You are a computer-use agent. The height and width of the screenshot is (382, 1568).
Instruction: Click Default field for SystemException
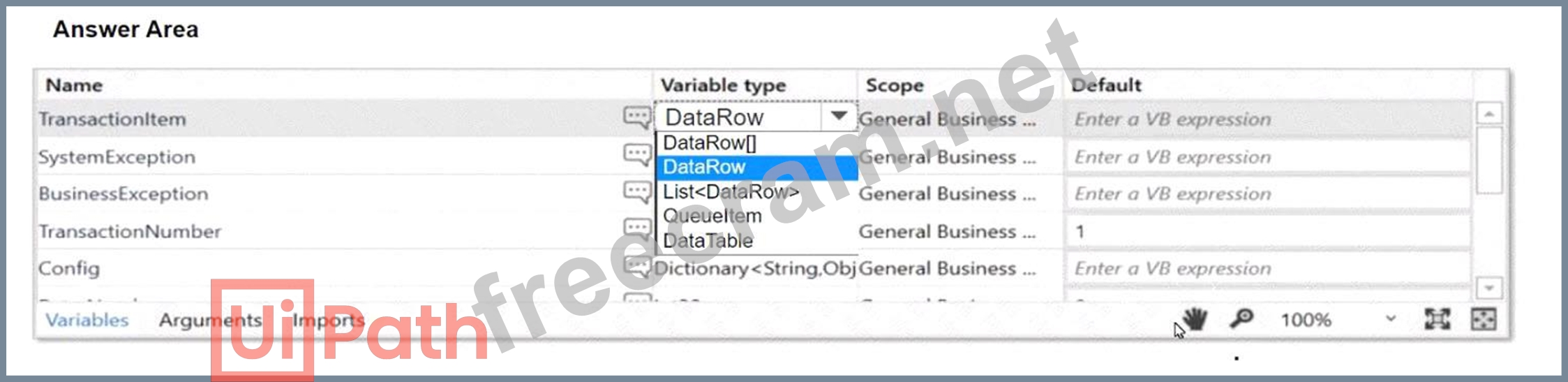click(1267, 157)
